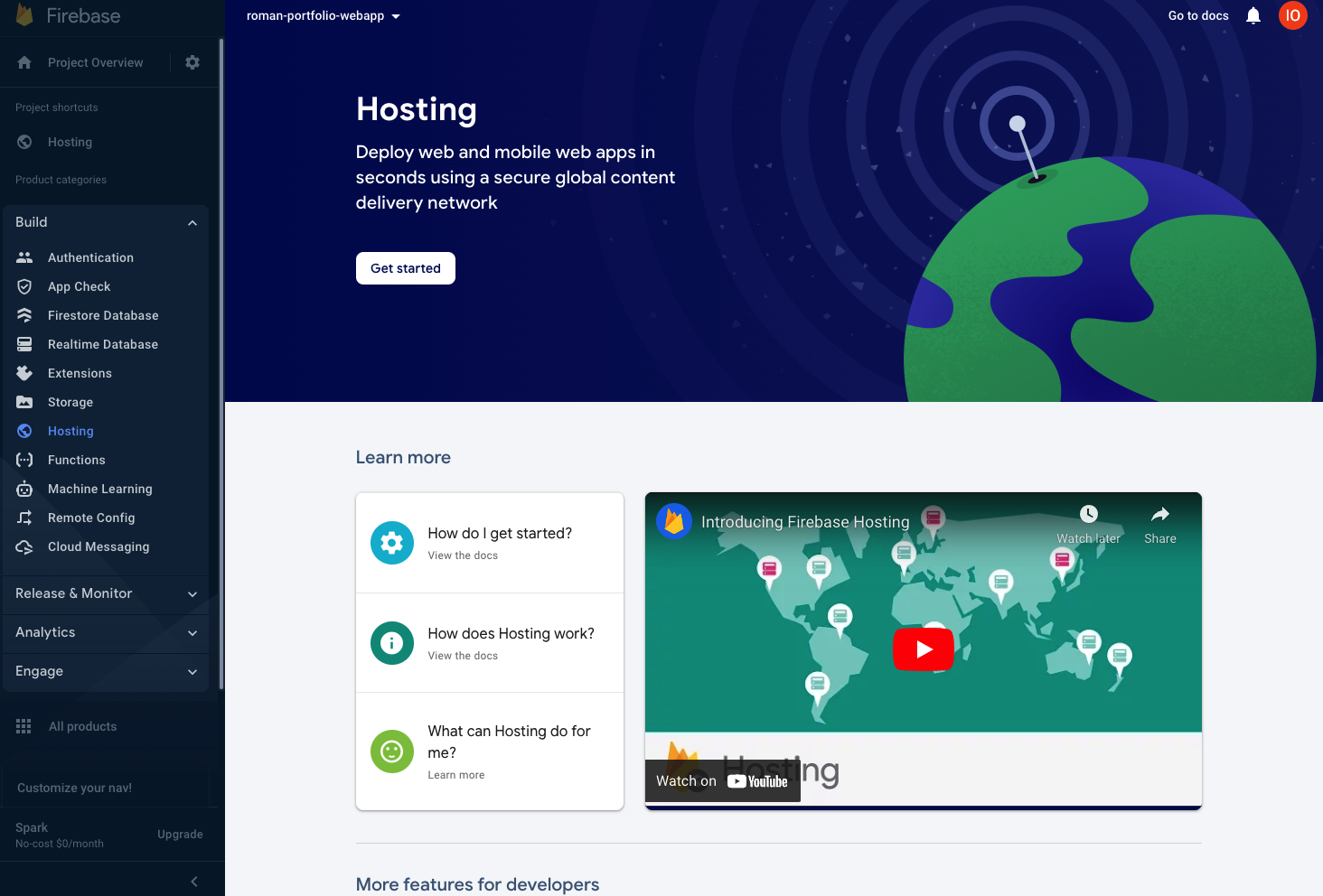The width and height of the screenshot is (1323, 896).
Task: Click Watch later clock icon on video
Action: click(x=1089, y=514)
